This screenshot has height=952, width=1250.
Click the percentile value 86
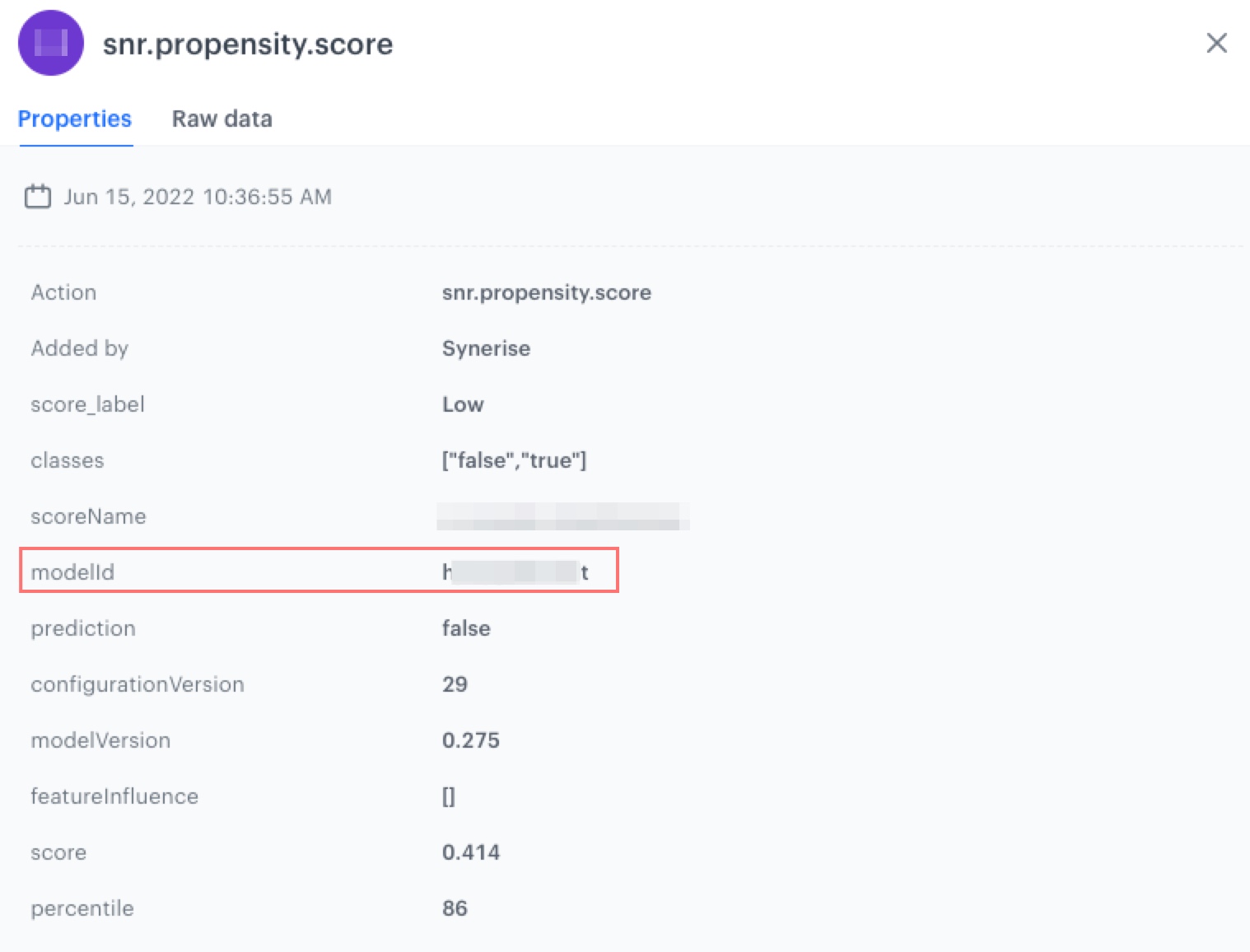click(455, 908)
